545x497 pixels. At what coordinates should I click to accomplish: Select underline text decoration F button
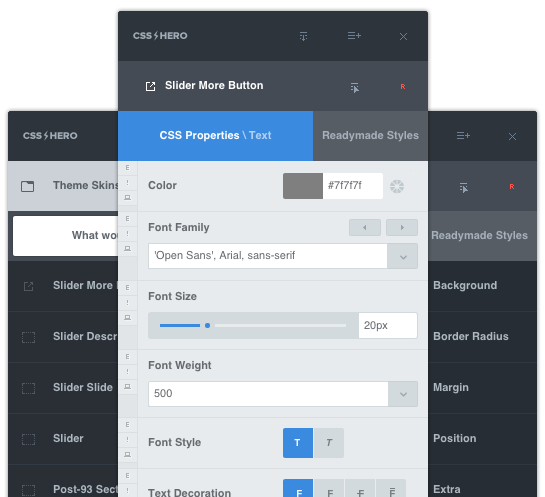tap(330, 488)
